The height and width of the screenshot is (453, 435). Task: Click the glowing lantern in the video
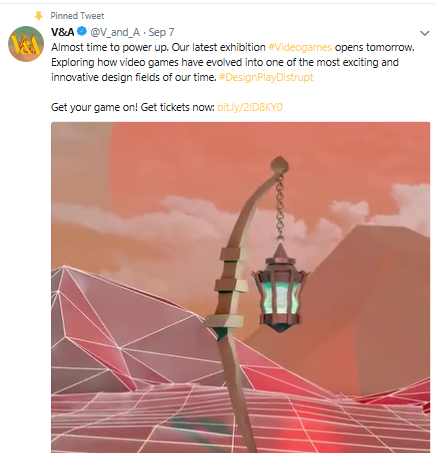pos(280,288)
